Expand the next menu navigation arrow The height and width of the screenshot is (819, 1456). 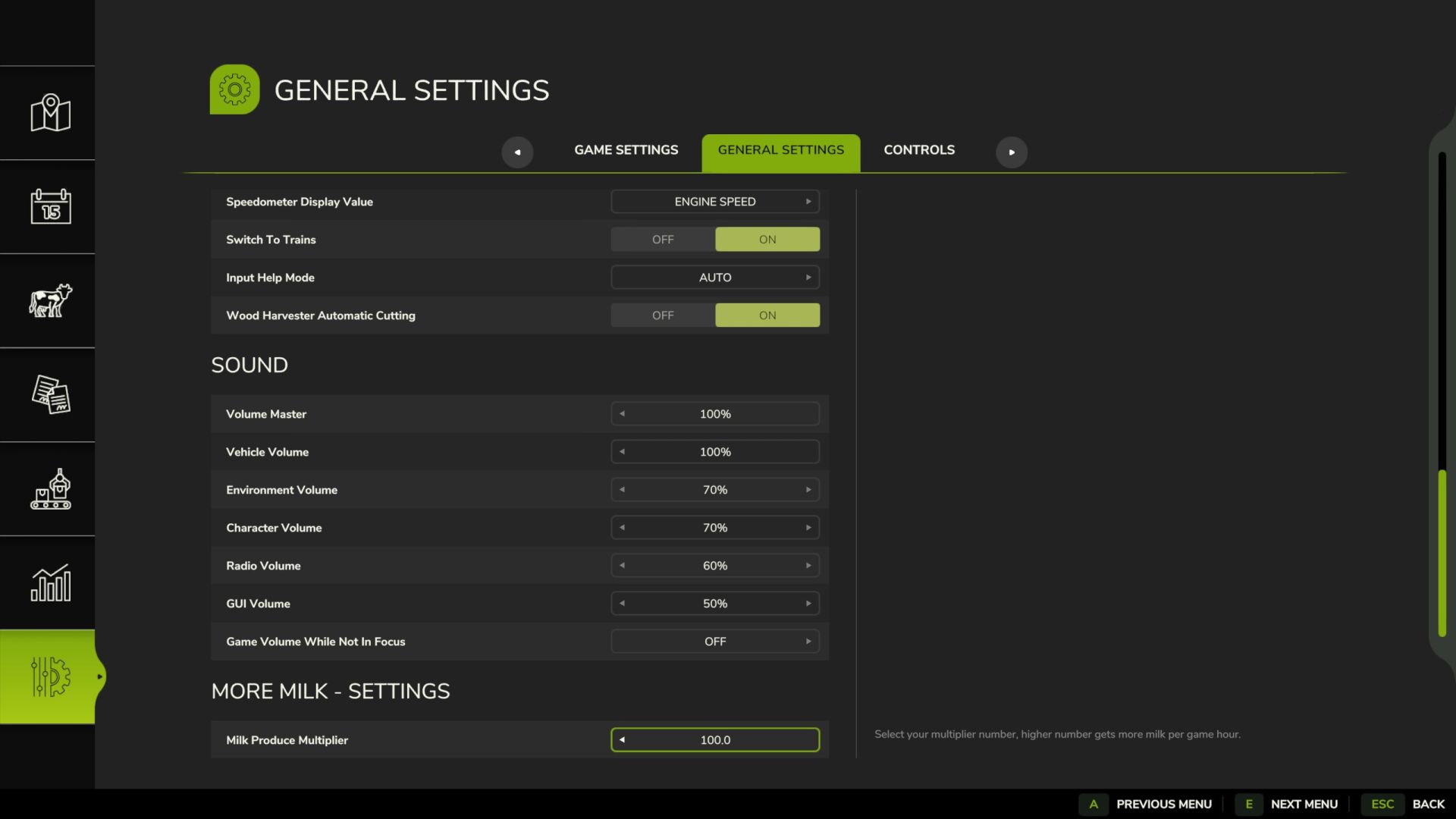(x=1011, y=152)
